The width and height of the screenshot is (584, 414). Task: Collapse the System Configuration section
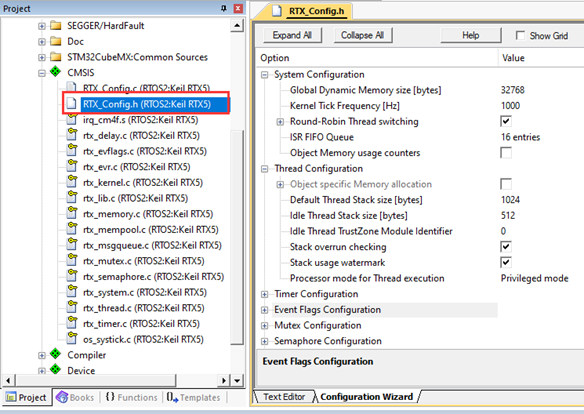point(264,75)
